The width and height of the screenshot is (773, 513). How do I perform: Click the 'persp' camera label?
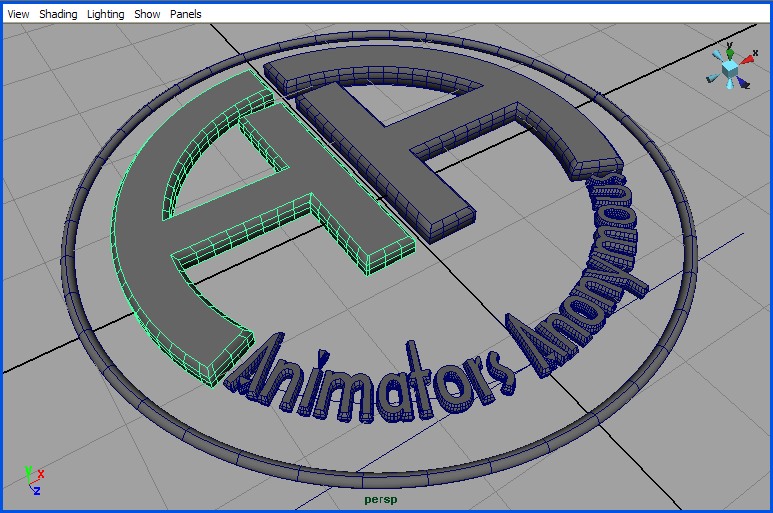[381, 500]
